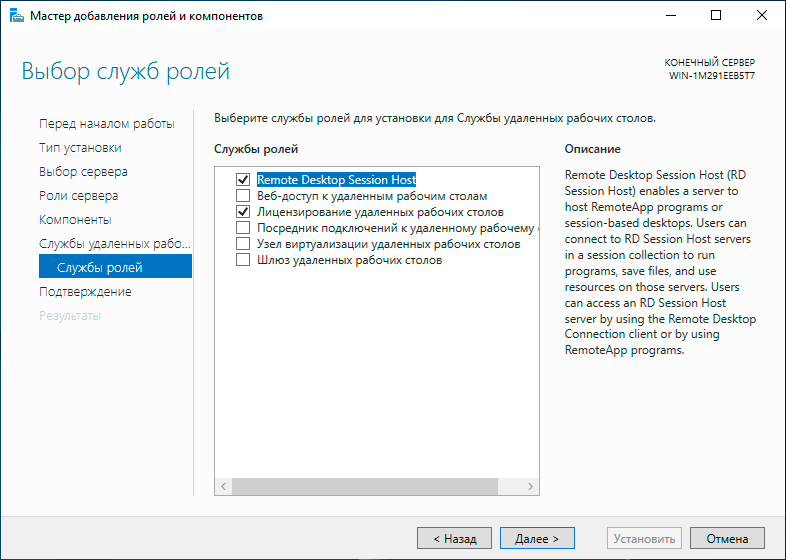The height and width of the screenshot is (560, 786).
Task: Enable Веб-доступ к удаленным рабочим столам checkbox
Action: [242, 196]
